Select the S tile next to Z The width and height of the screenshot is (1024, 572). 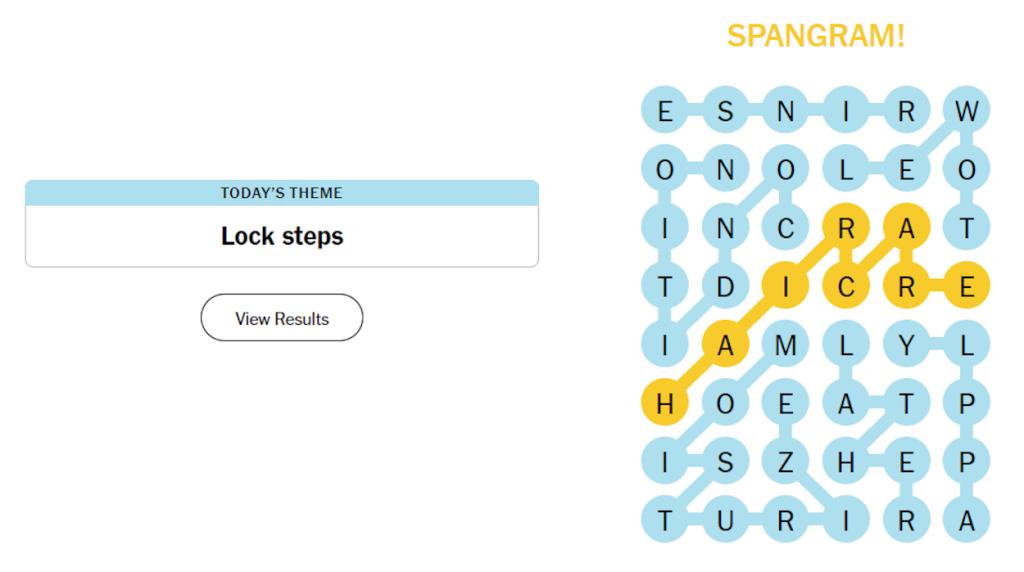click(725, 462)
